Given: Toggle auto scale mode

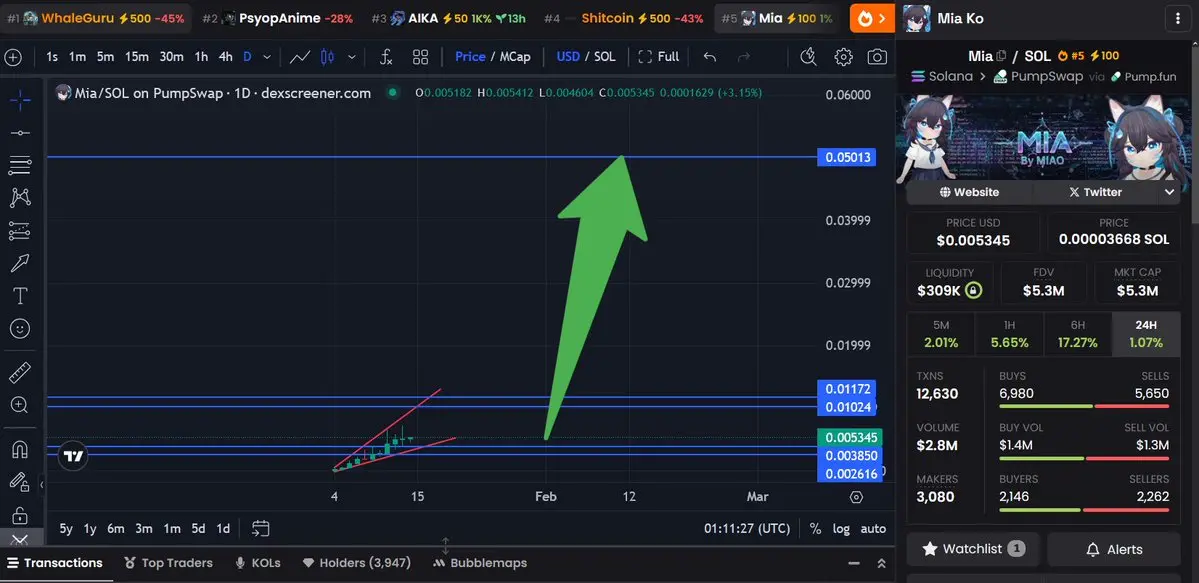Looking at the screenshot, I should [x=873, y=529].
